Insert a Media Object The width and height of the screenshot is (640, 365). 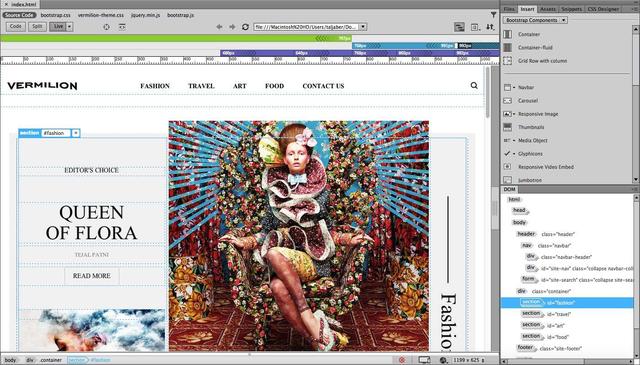tap(533, 140)
